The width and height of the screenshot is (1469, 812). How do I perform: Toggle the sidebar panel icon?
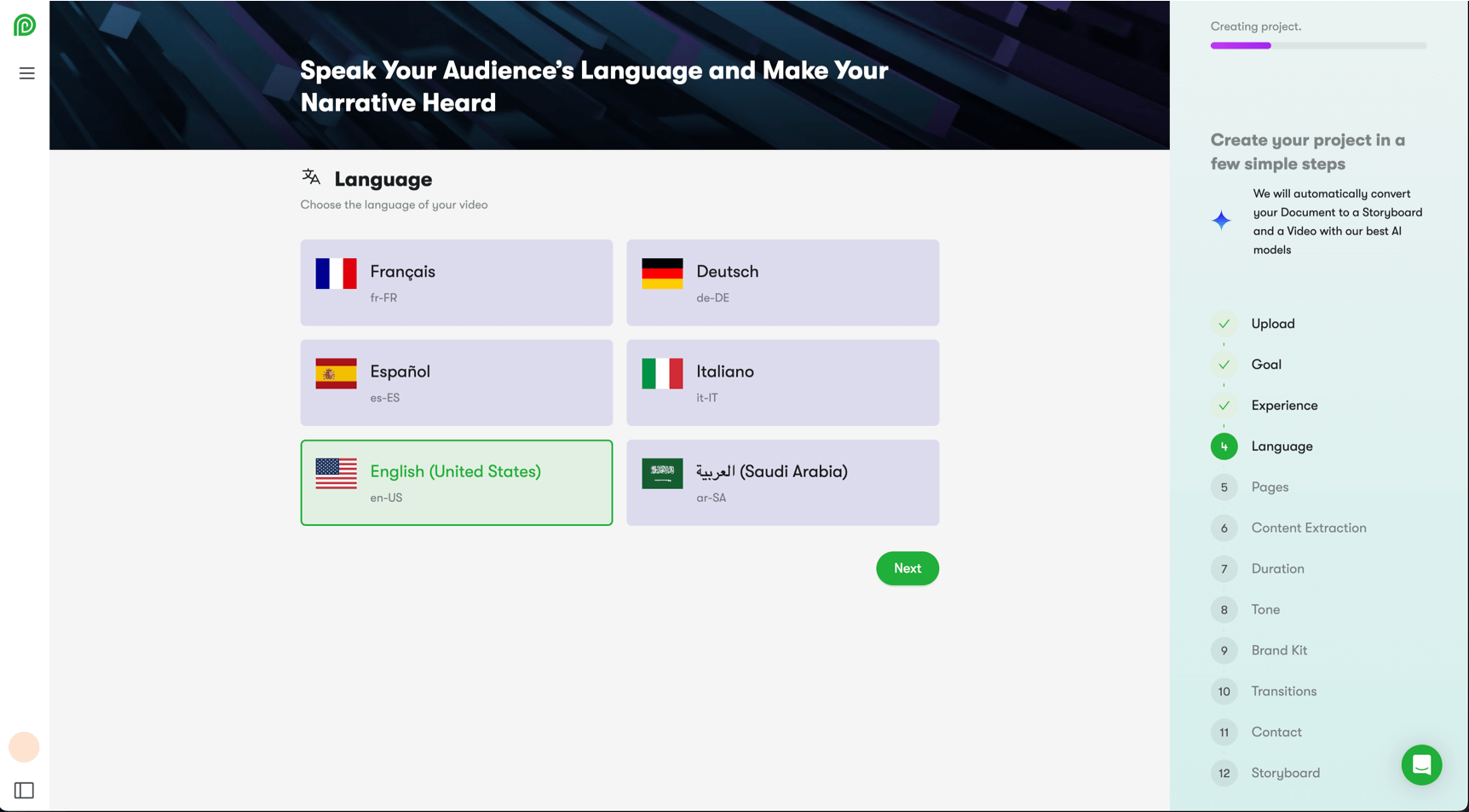(25, 791)
